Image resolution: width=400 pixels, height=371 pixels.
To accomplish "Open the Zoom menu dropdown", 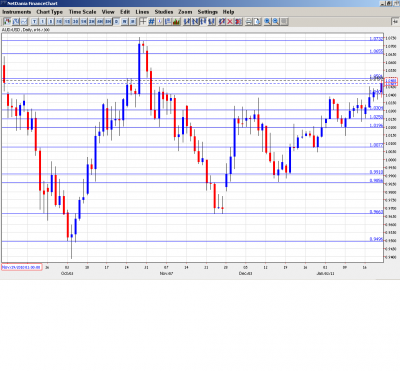I will point(185,12).
